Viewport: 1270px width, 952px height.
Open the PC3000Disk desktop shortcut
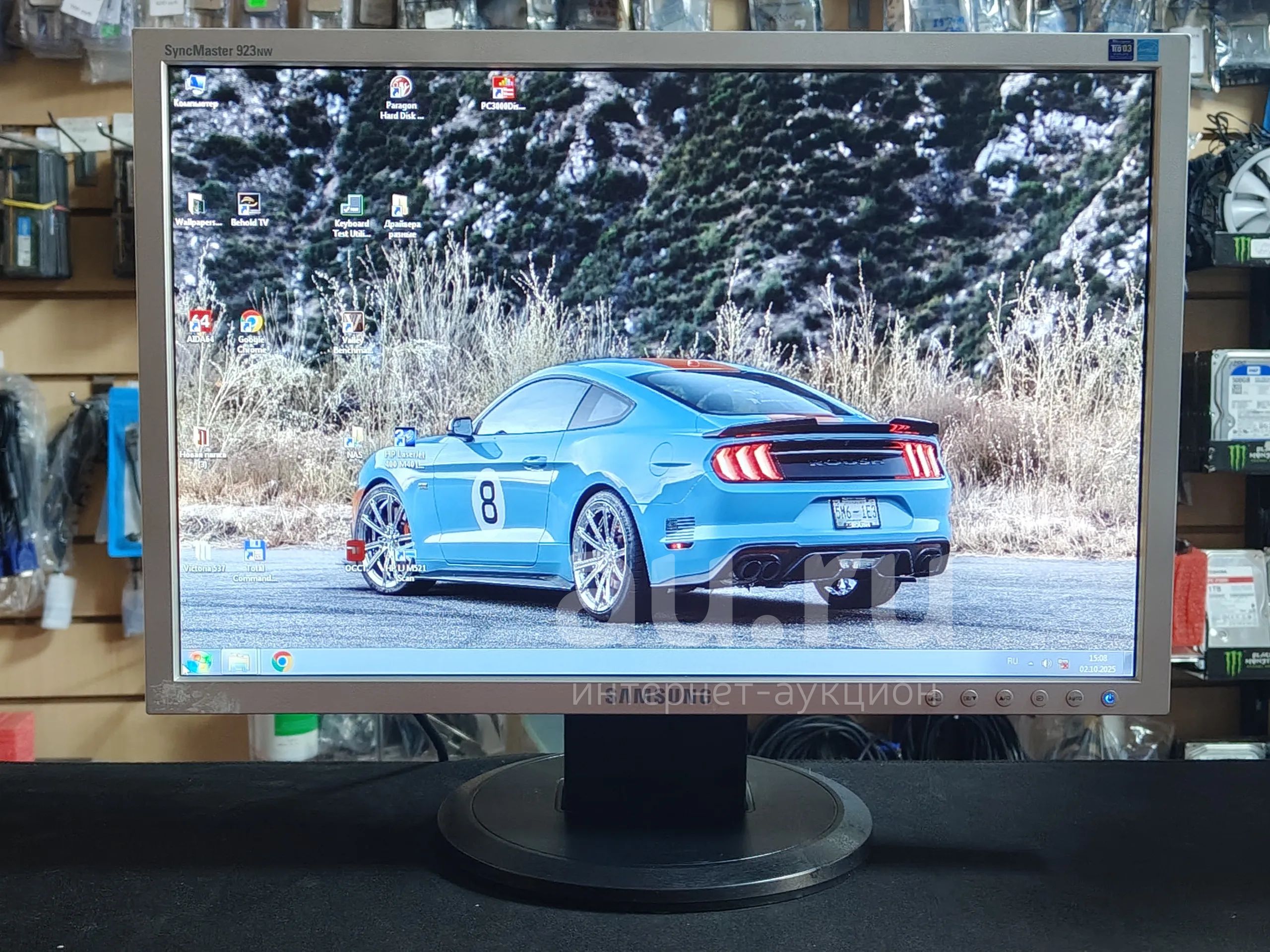click(x=503, y=89)
